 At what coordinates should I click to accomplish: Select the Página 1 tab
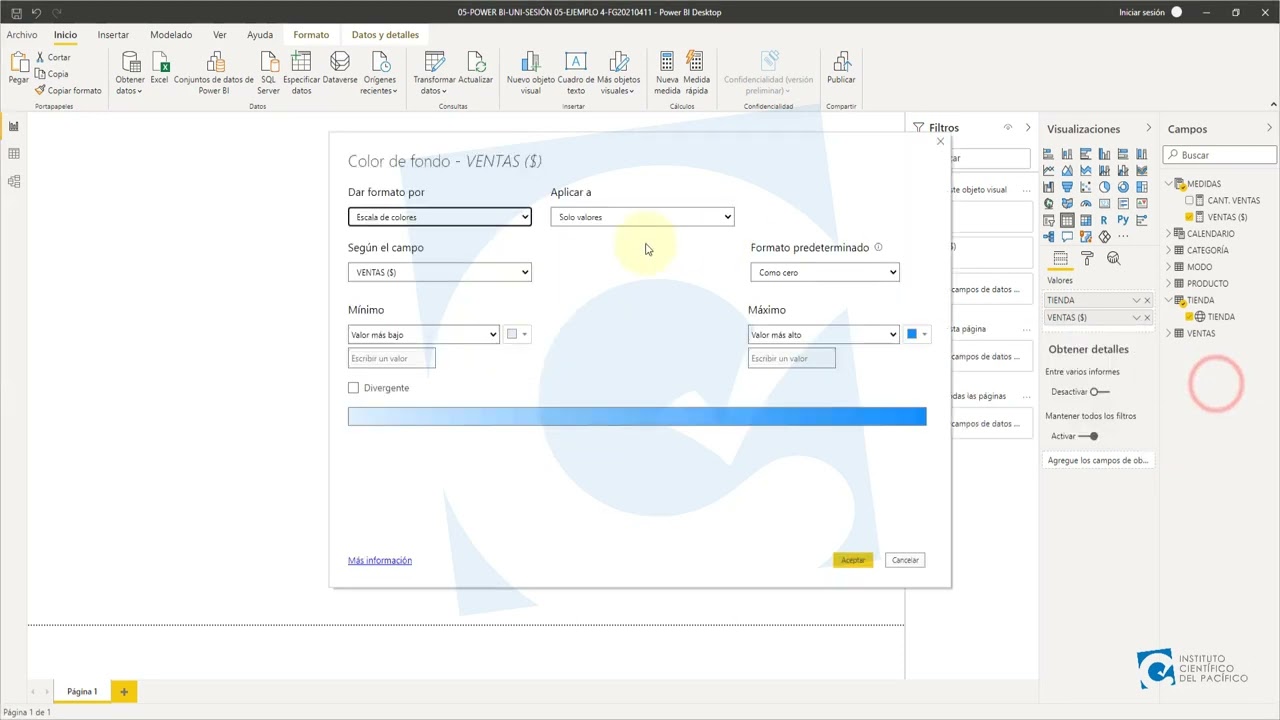point(82,691)
